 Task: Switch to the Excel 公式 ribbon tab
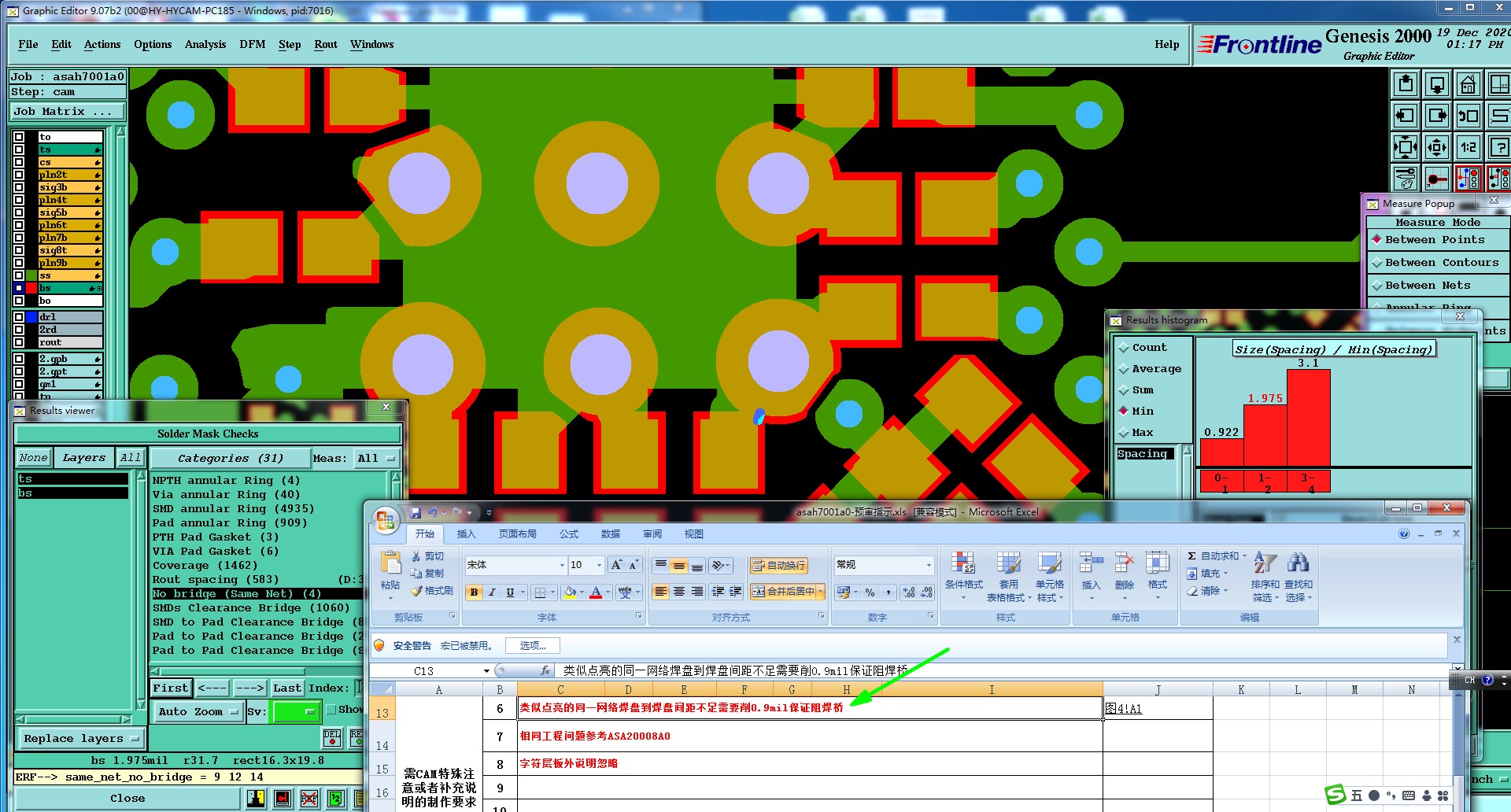coord(569,534)
